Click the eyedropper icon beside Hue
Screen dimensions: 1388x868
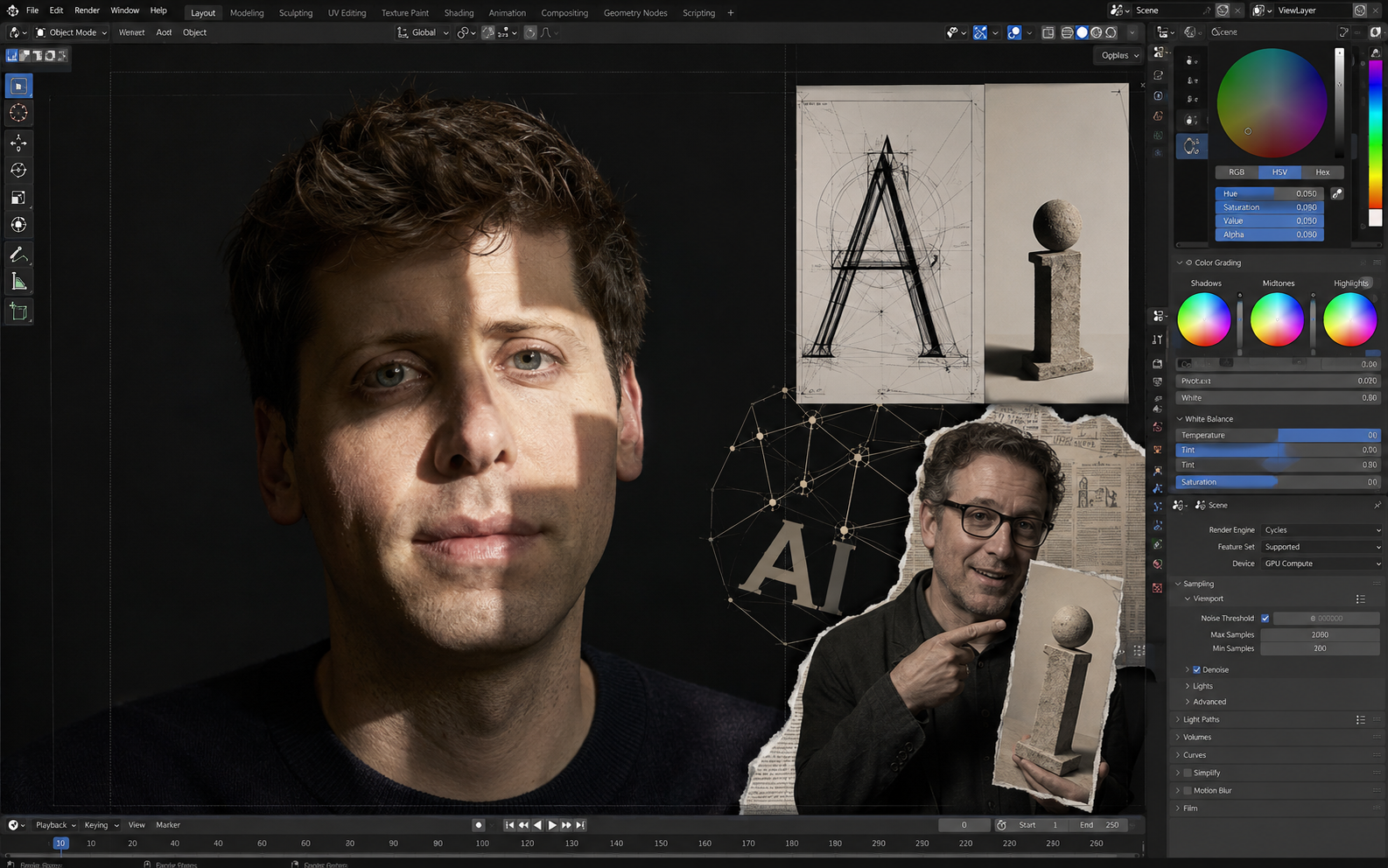click(1337, 193)
